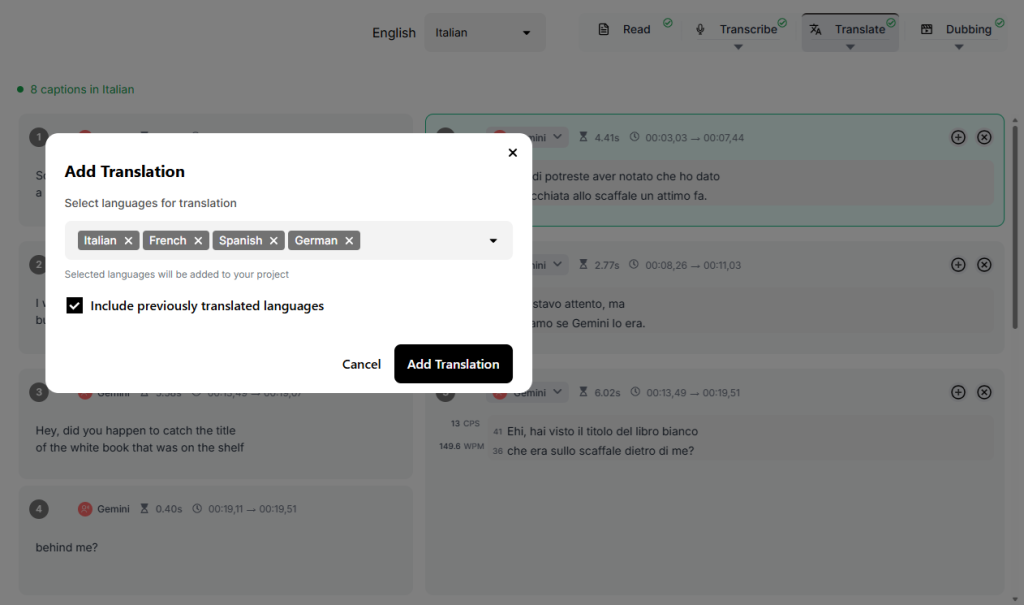The height and width of the screenshot is (605, 1024).
Task: Click the x-circle icon on caption 7
Action: [984, 392]
